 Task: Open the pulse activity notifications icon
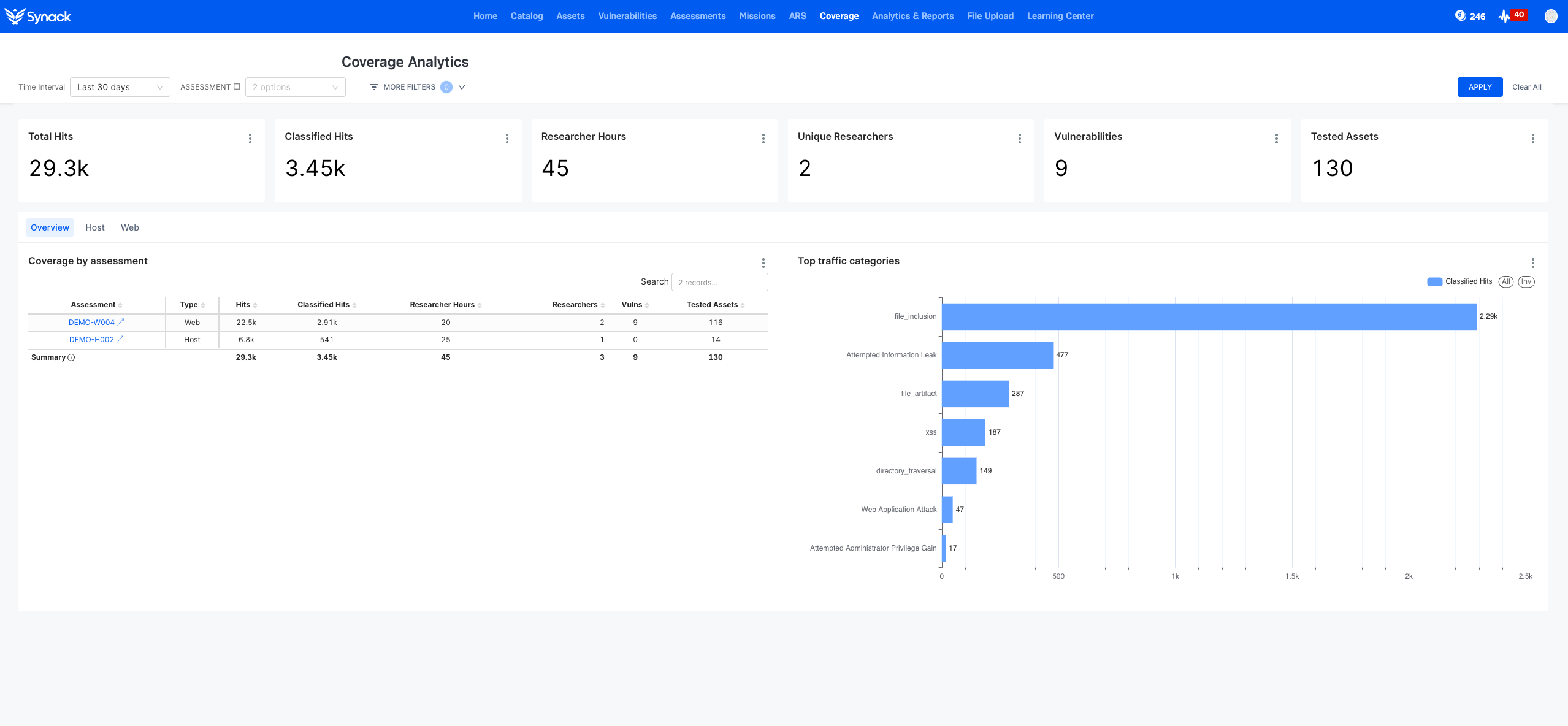(1504, 17)
